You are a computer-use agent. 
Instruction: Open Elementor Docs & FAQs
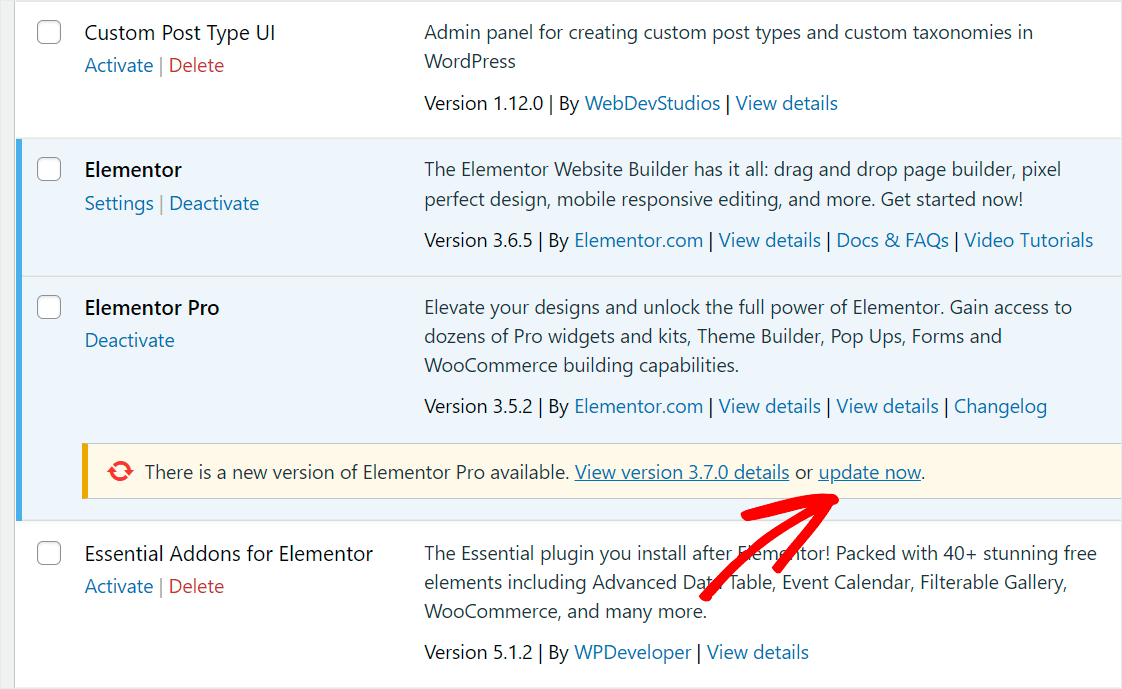point(892,240)
